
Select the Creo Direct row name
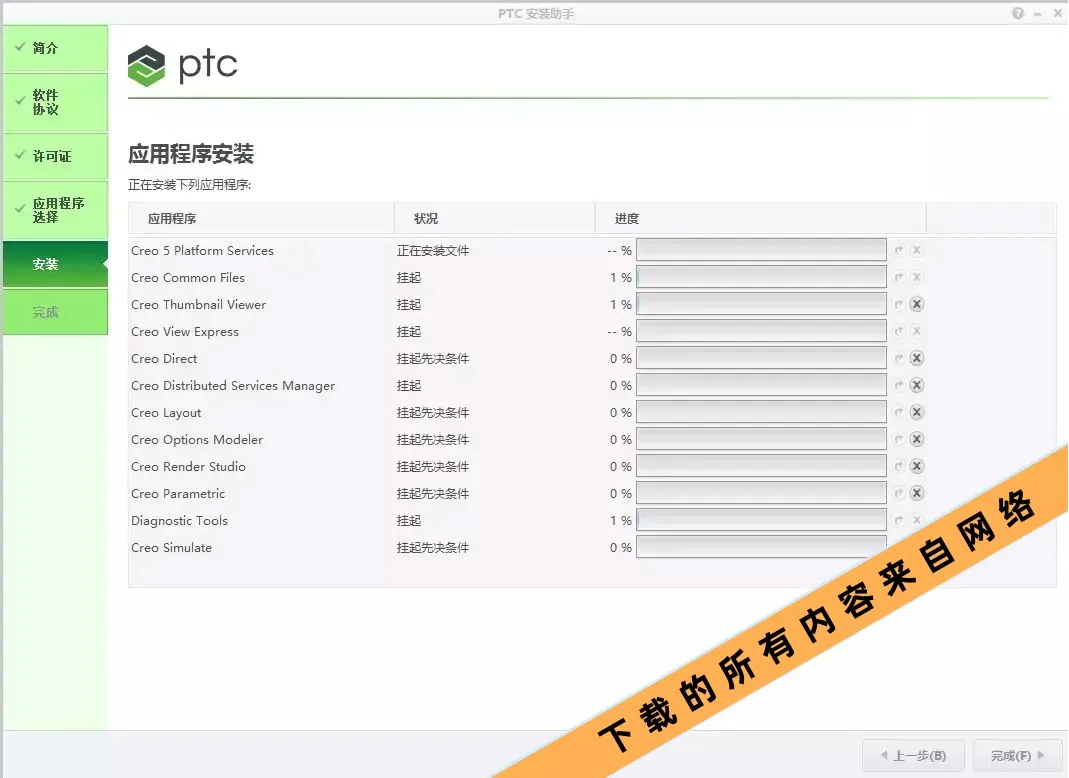tap(164, 358)
